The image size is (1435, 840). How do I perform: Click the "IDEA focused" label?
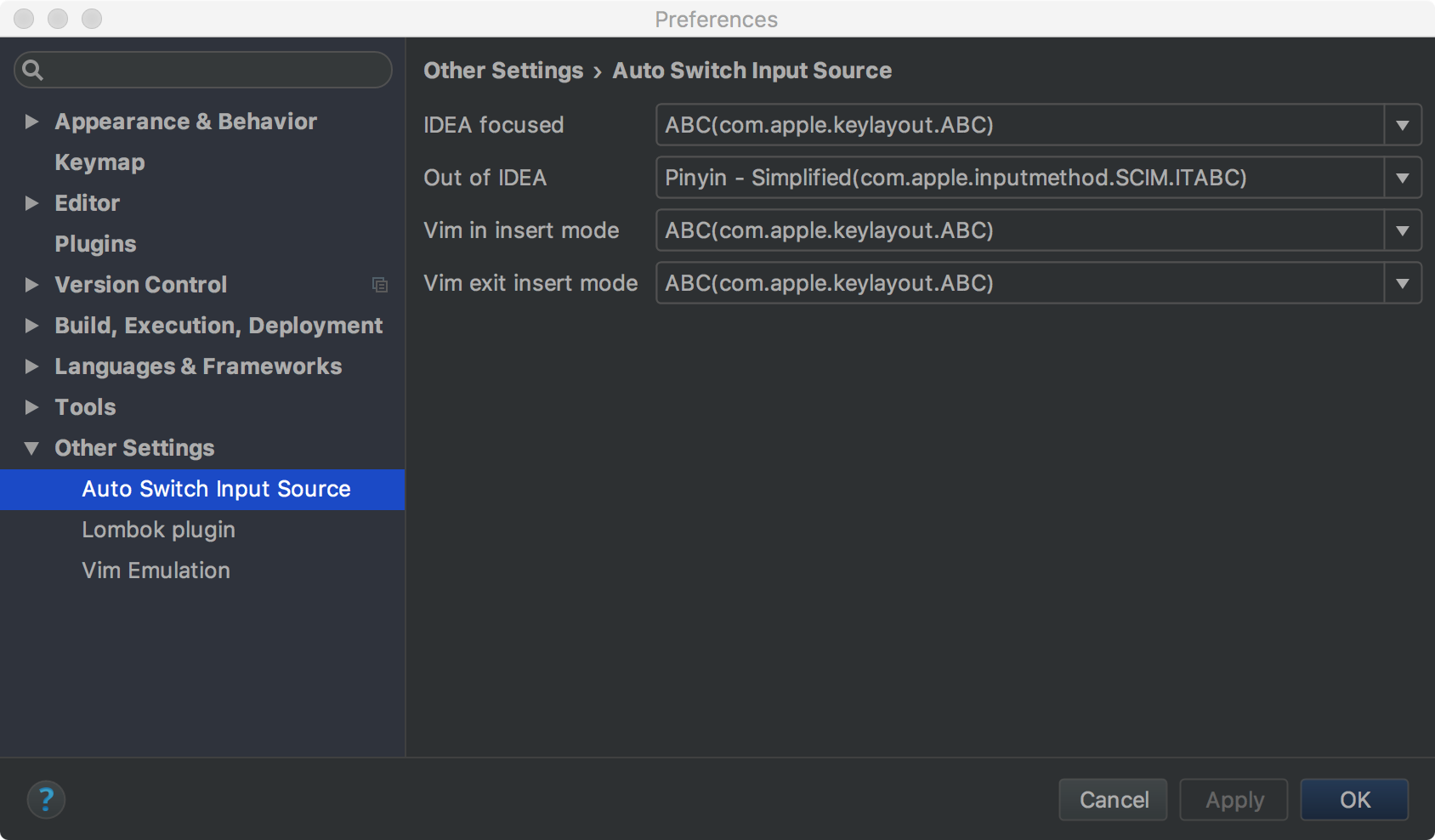(x=494, y=125)
